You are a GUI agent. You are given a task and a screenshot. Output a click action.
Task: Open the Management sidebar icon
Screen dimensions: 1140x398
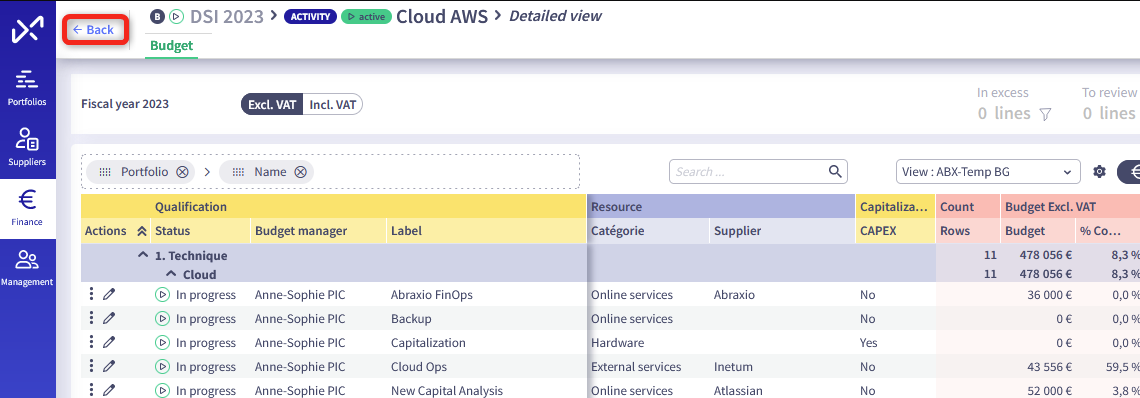27,268
